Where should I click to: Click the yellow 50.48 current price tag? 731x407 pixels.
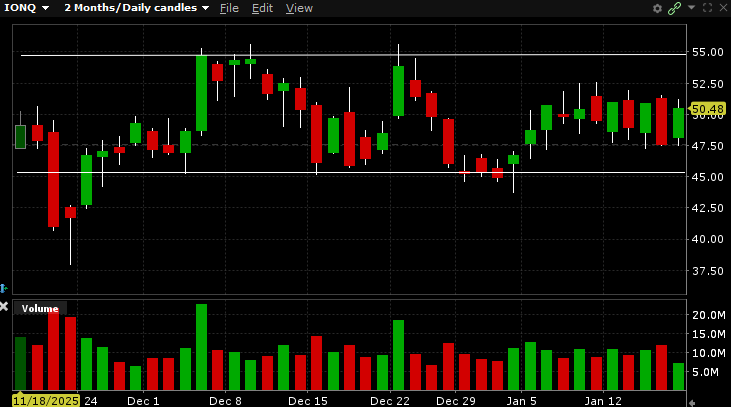pyautogui.click(x=707, y=109)
